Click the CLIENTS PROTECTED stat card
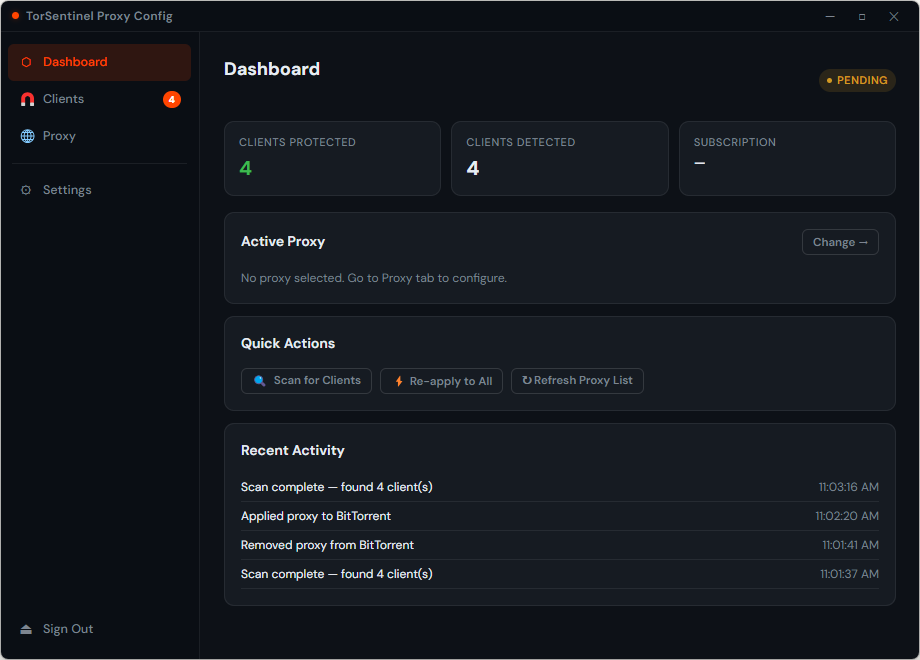Screen dimensions: 920x660 pyautogui.click(x=332, y=158)
